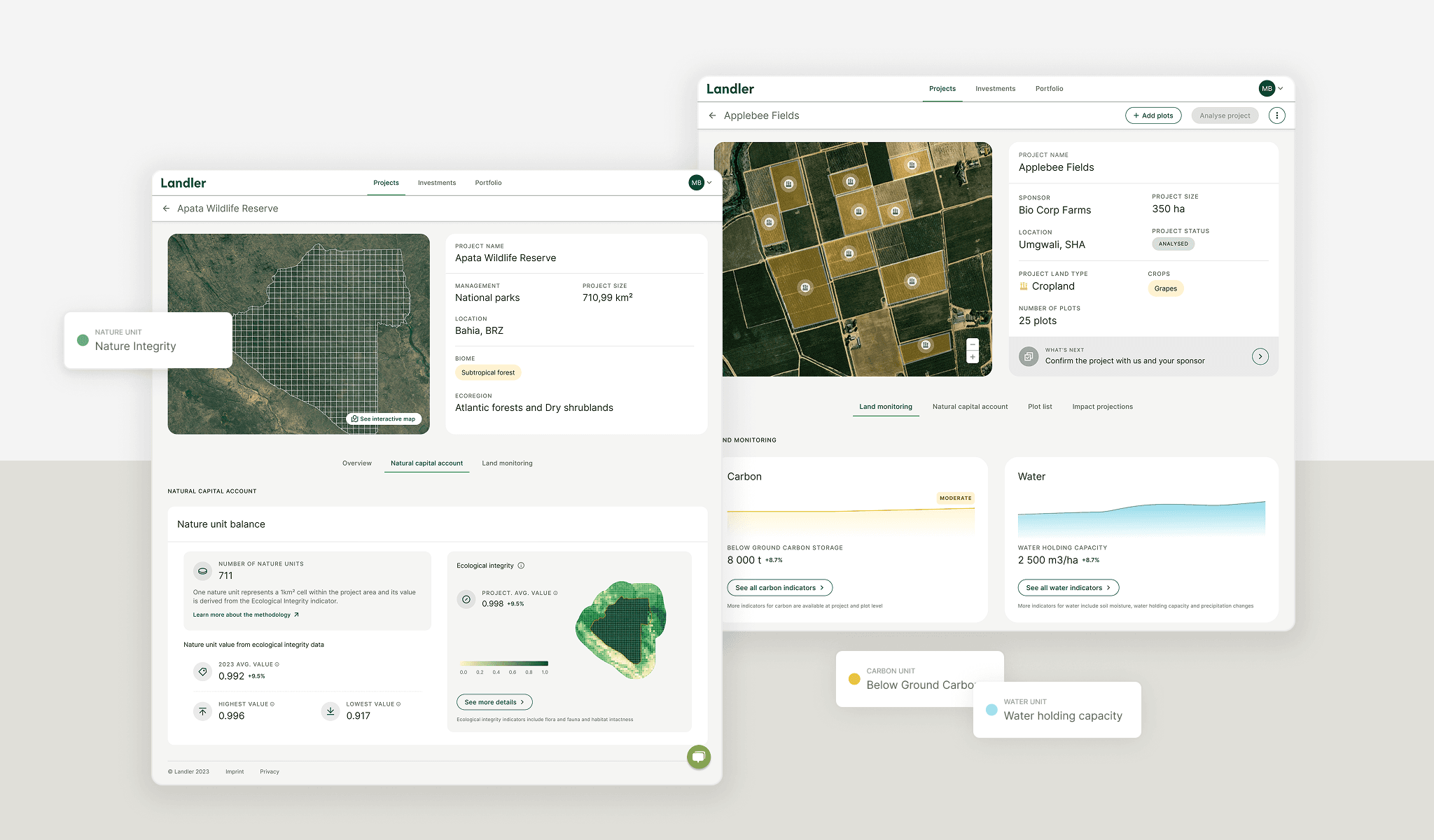
Task: Open the Impact projections tab
Action: coord(1102,407)
